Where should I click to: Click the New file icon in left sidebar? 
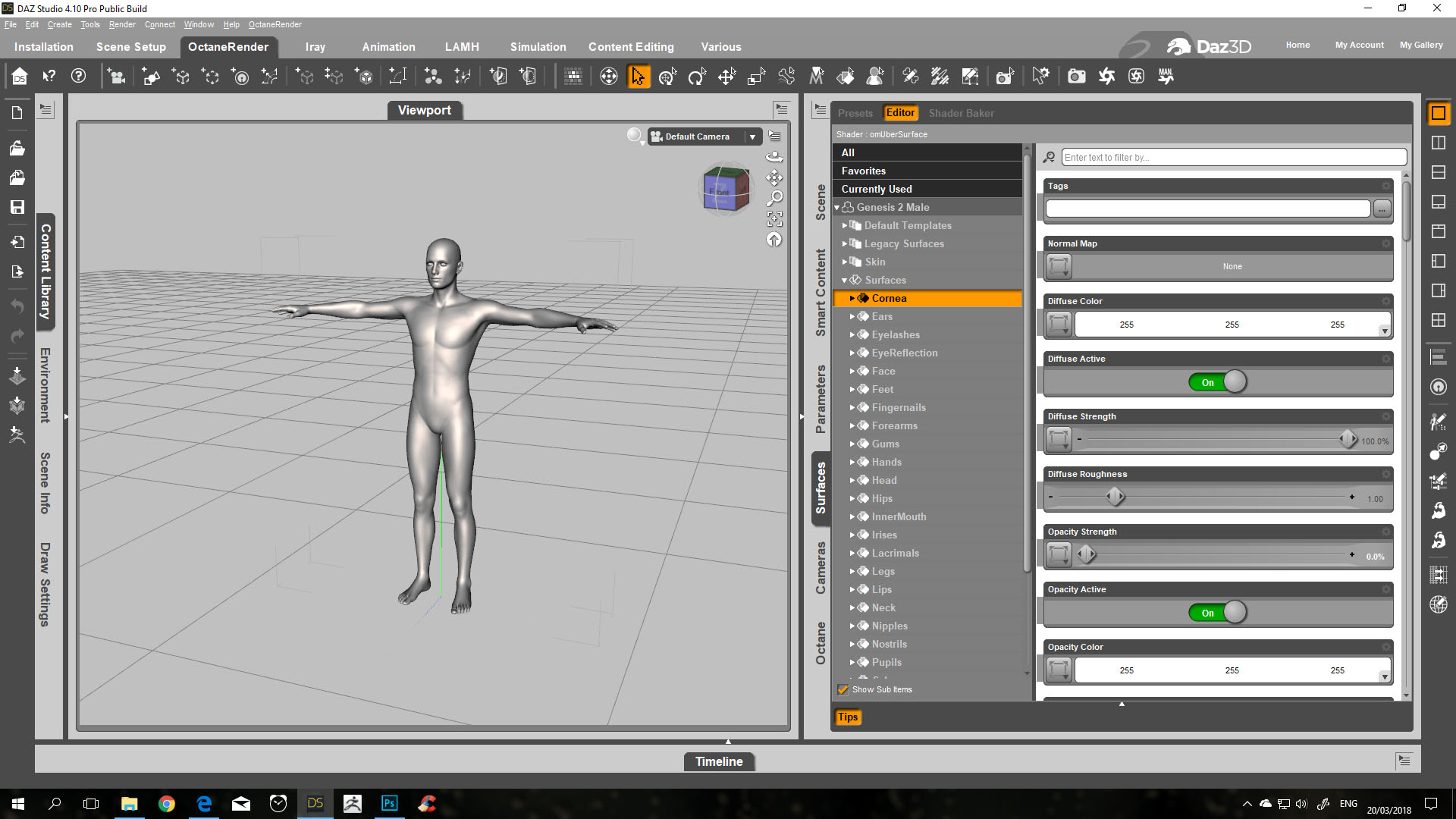pyautogui.click(x=17, y=113)
